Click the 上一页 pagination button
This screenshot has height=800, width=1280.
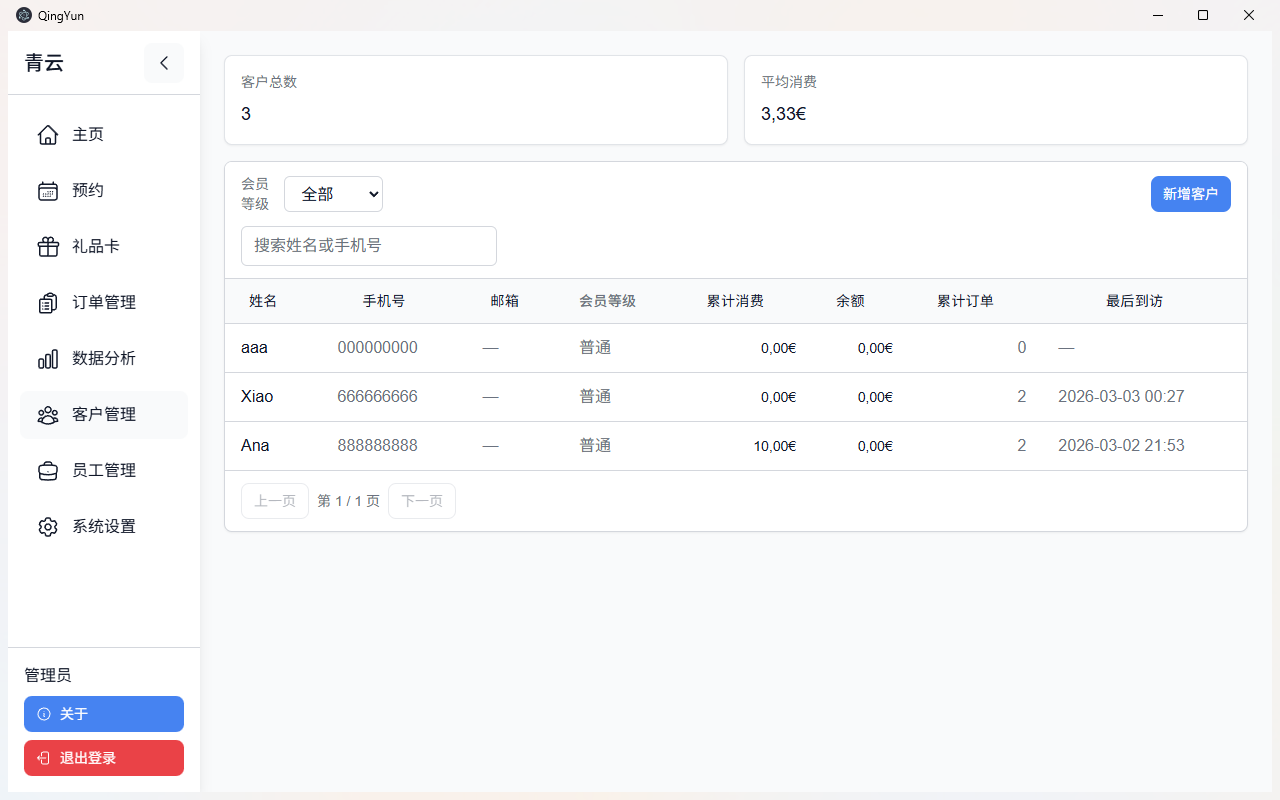(275, 501)
